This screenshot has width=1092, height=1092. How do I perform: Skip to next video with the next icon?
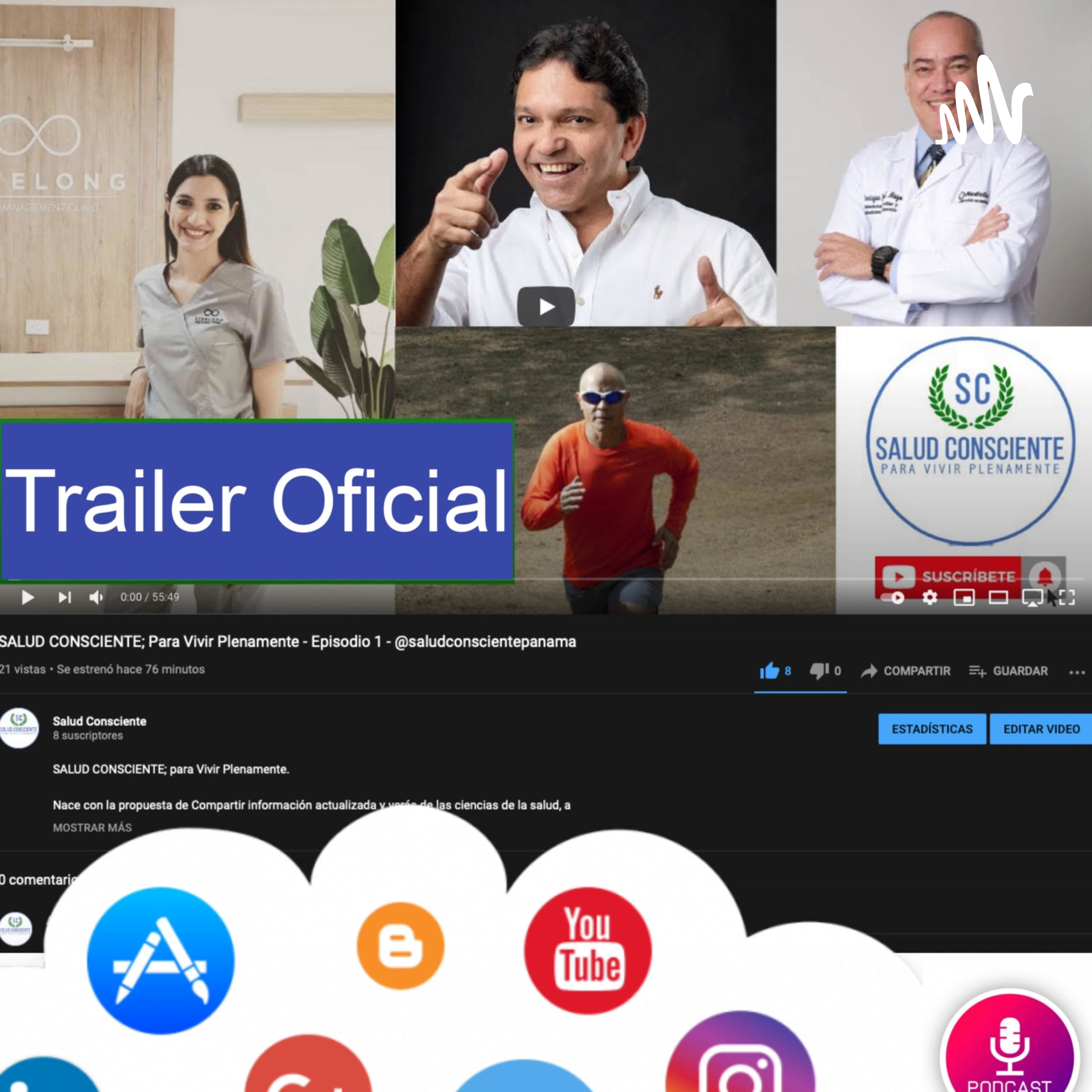(64, 597)
